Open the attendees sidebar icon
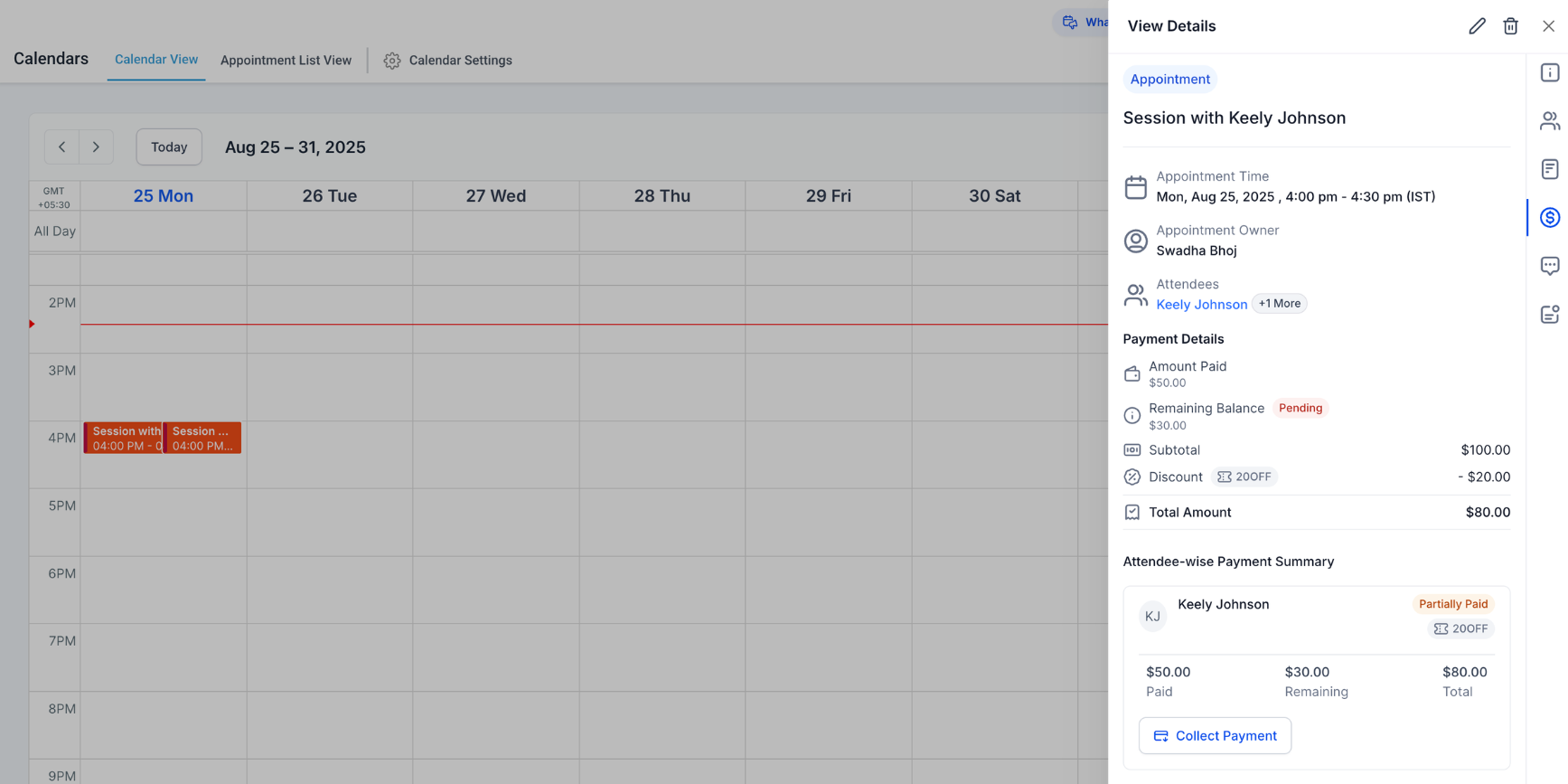The height and width of the screenshot is (784, 1568). (1550, 121)
